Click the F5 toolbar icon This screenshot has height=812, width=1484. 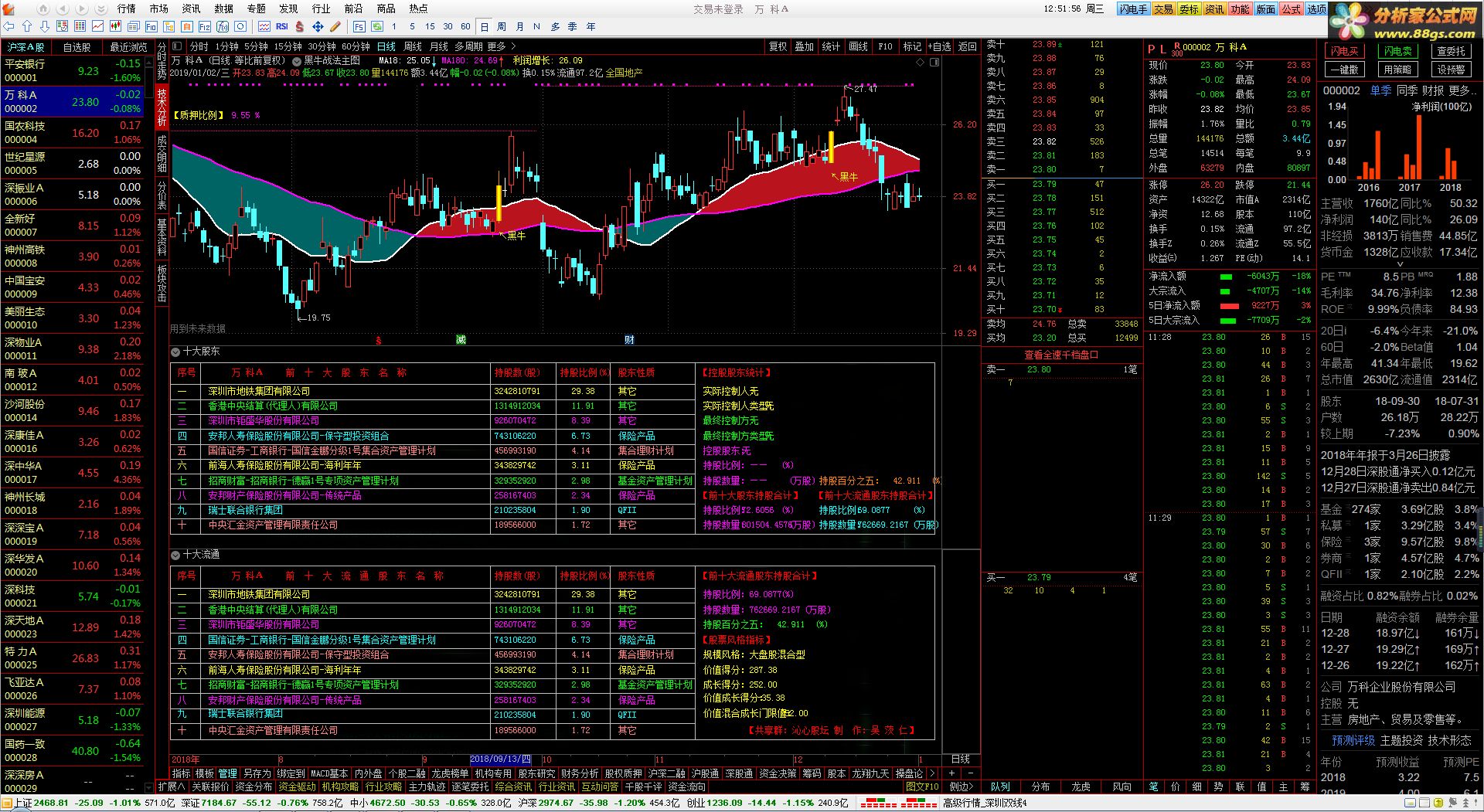361,26
